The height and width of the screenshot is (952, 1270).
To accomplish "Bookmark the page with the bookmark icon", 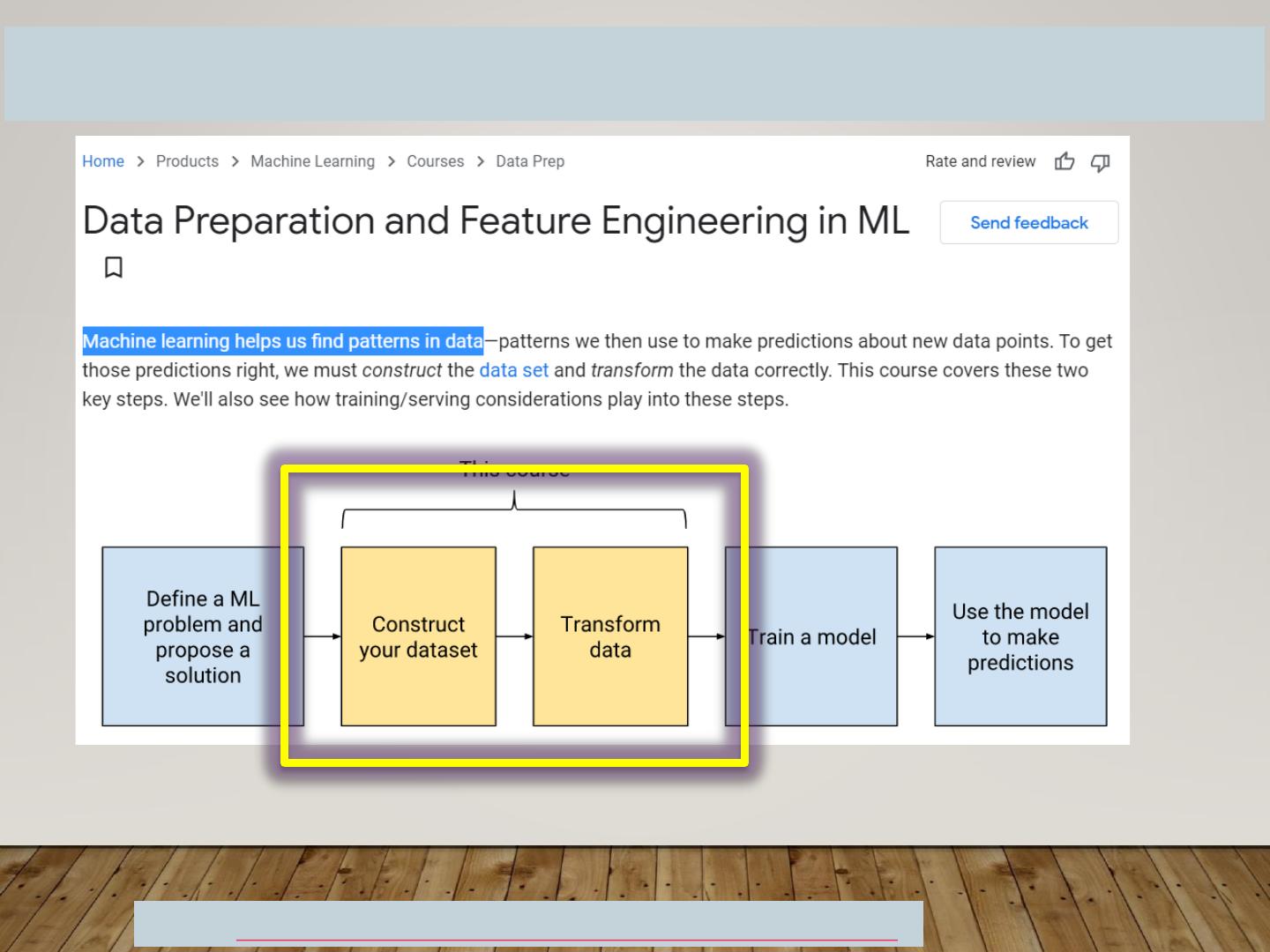I will [x=114, y=267].
